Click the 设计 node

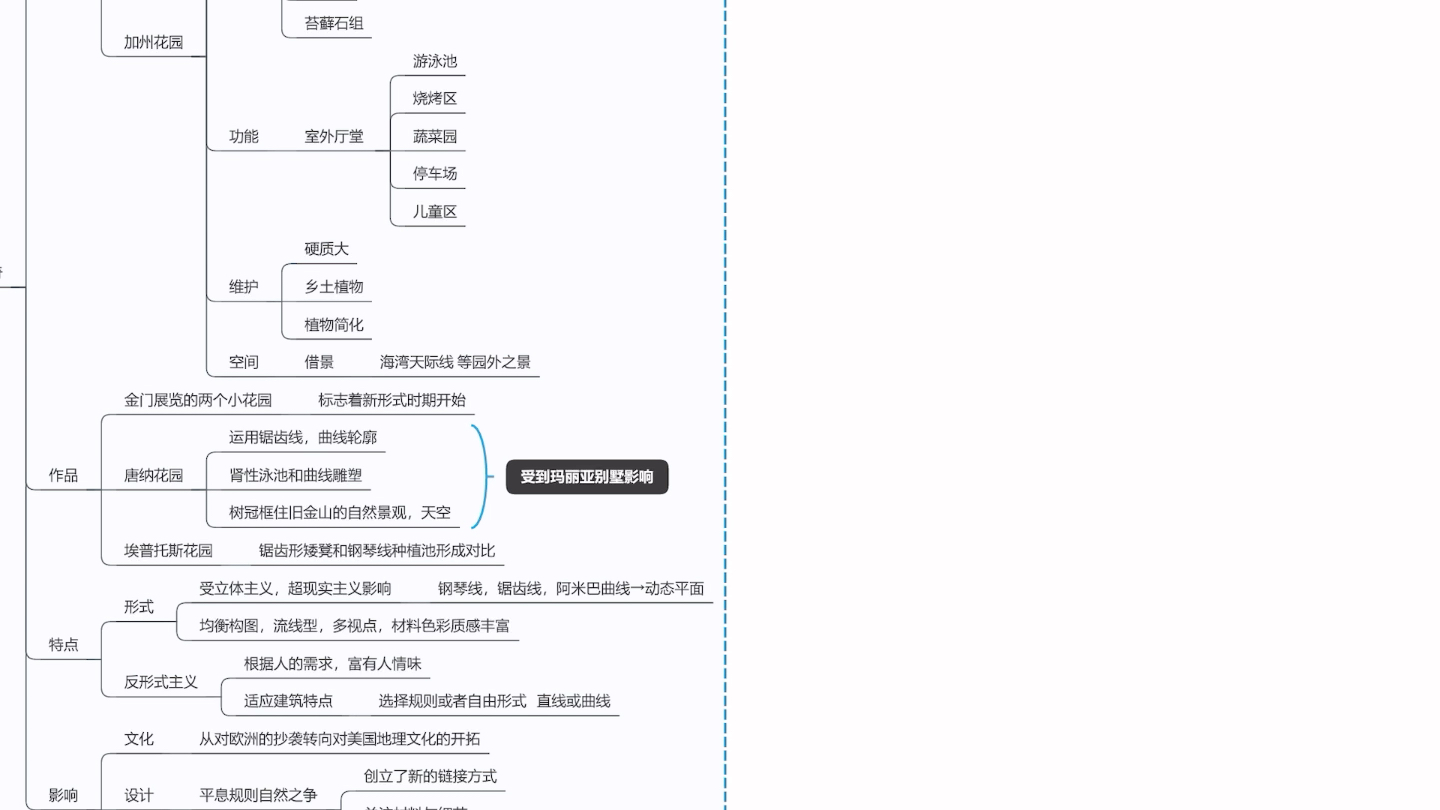pos(139,795)
